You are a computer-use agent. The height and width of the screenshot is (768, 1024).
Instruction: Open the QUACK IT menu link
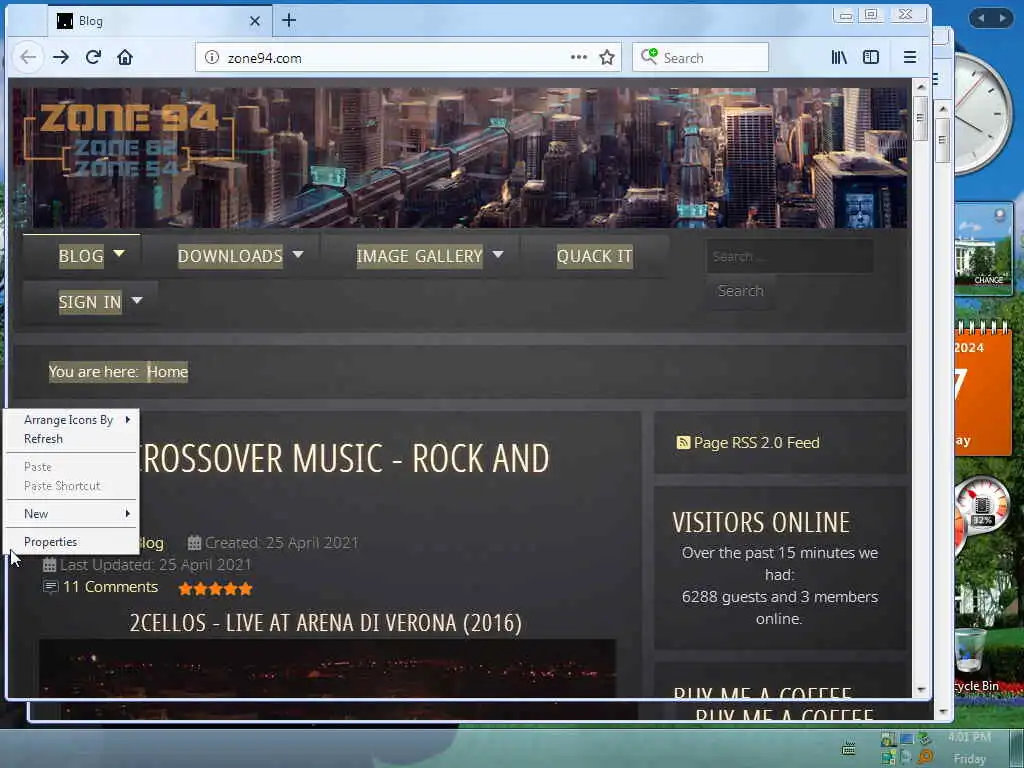point(594,256)
